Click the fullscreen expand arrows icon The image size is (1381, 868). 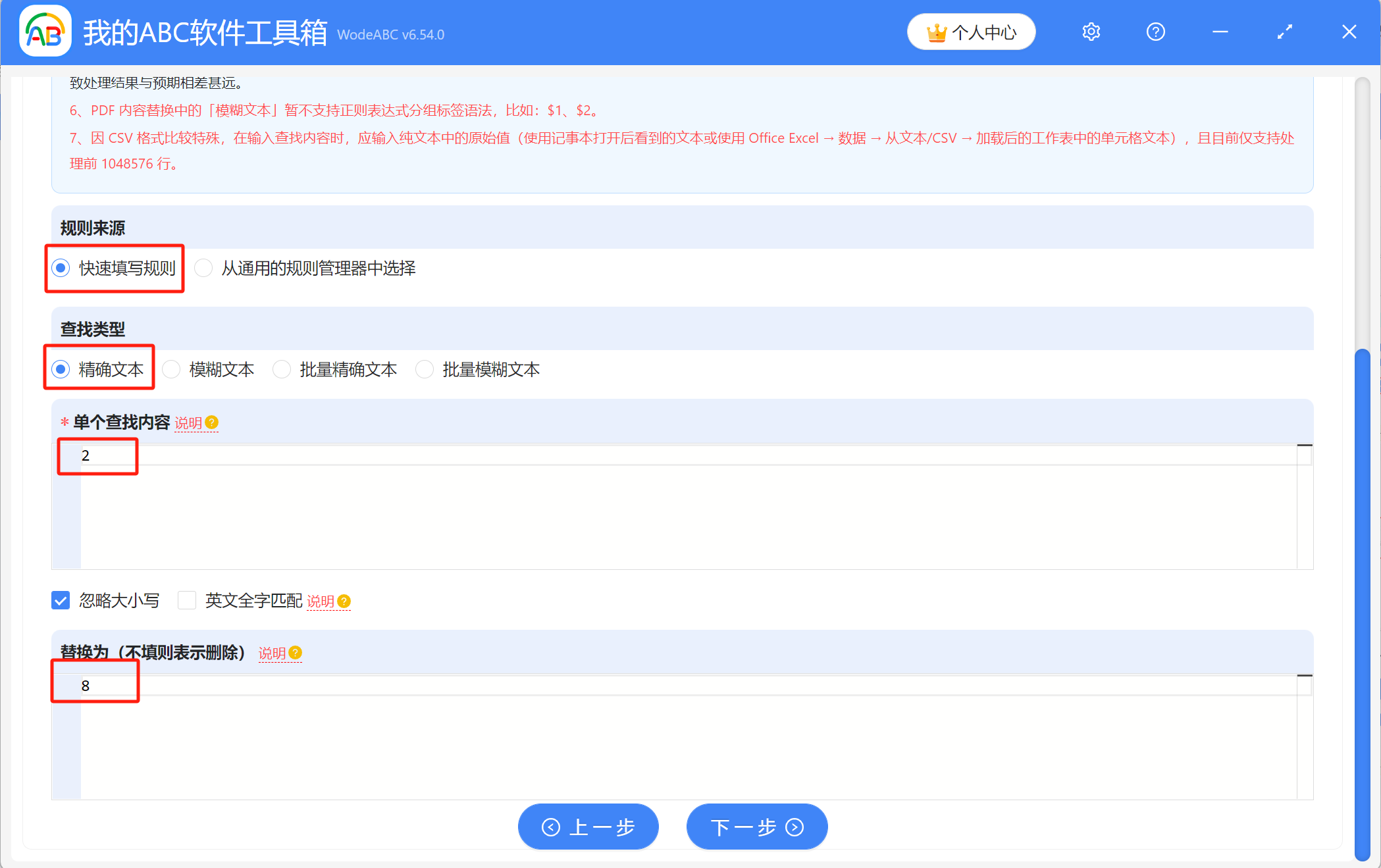click(x=1284, y=32)
